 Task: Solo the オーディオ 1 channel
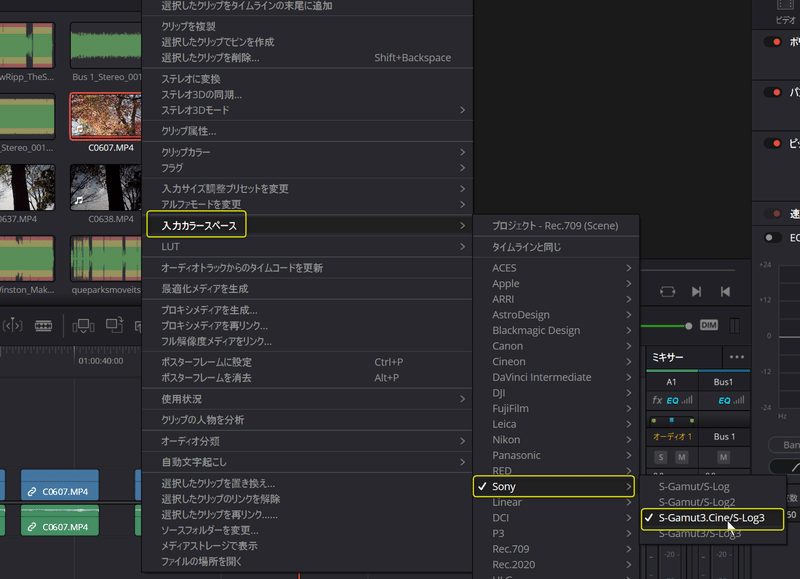[661, 457]
